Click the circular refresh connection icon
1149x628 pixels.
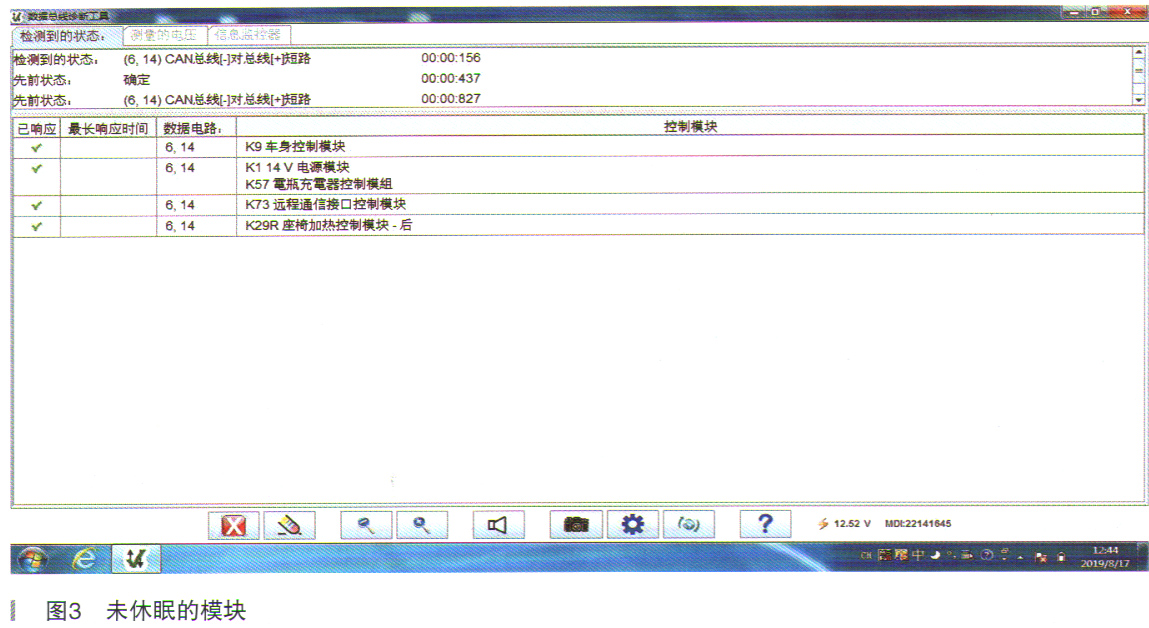(x=689, y=525)
